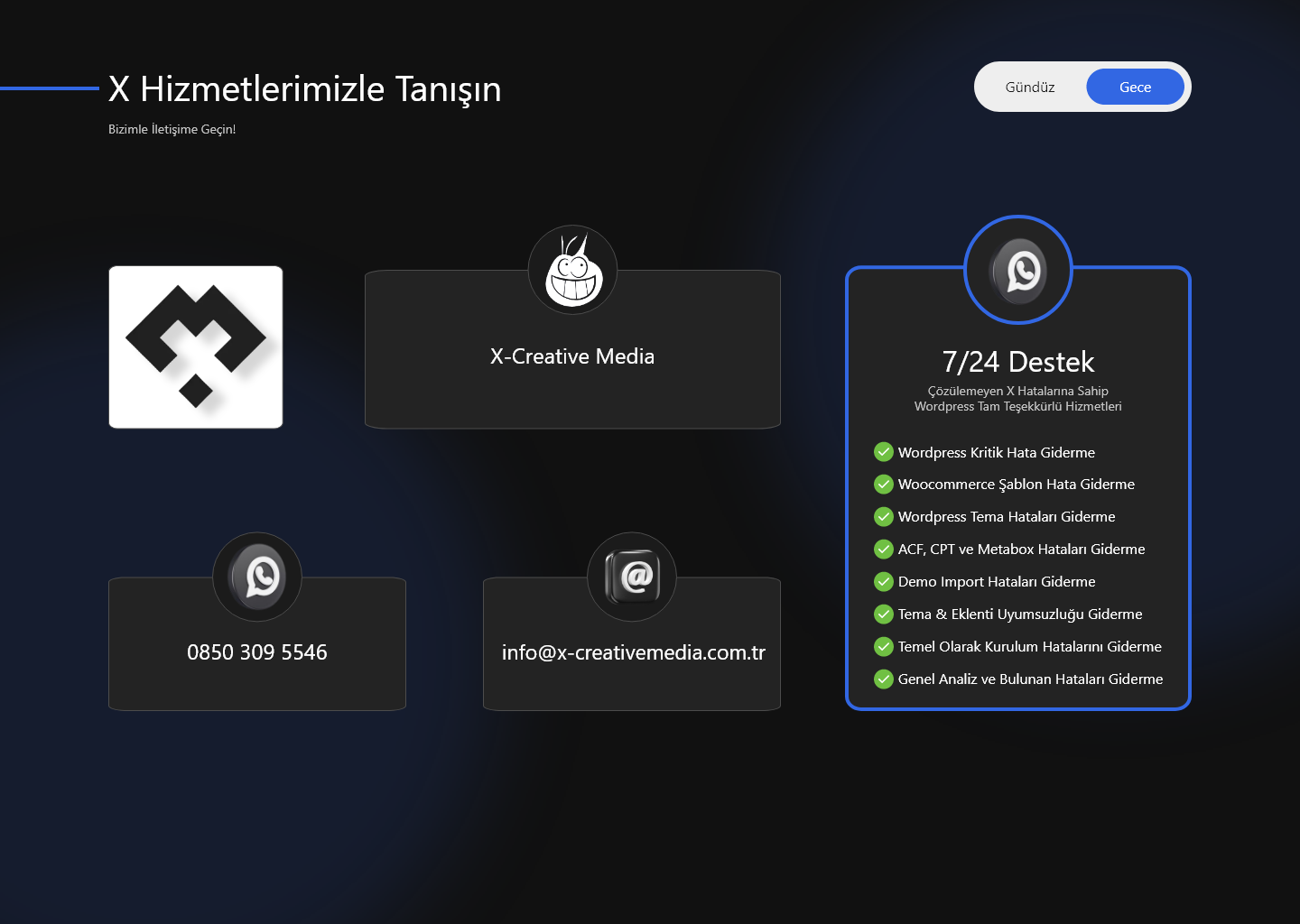Click the green check beside Wordpress Kritik Hata Giderme
This screenshot has width=1300, height=924.
click(x=884, y=452)
